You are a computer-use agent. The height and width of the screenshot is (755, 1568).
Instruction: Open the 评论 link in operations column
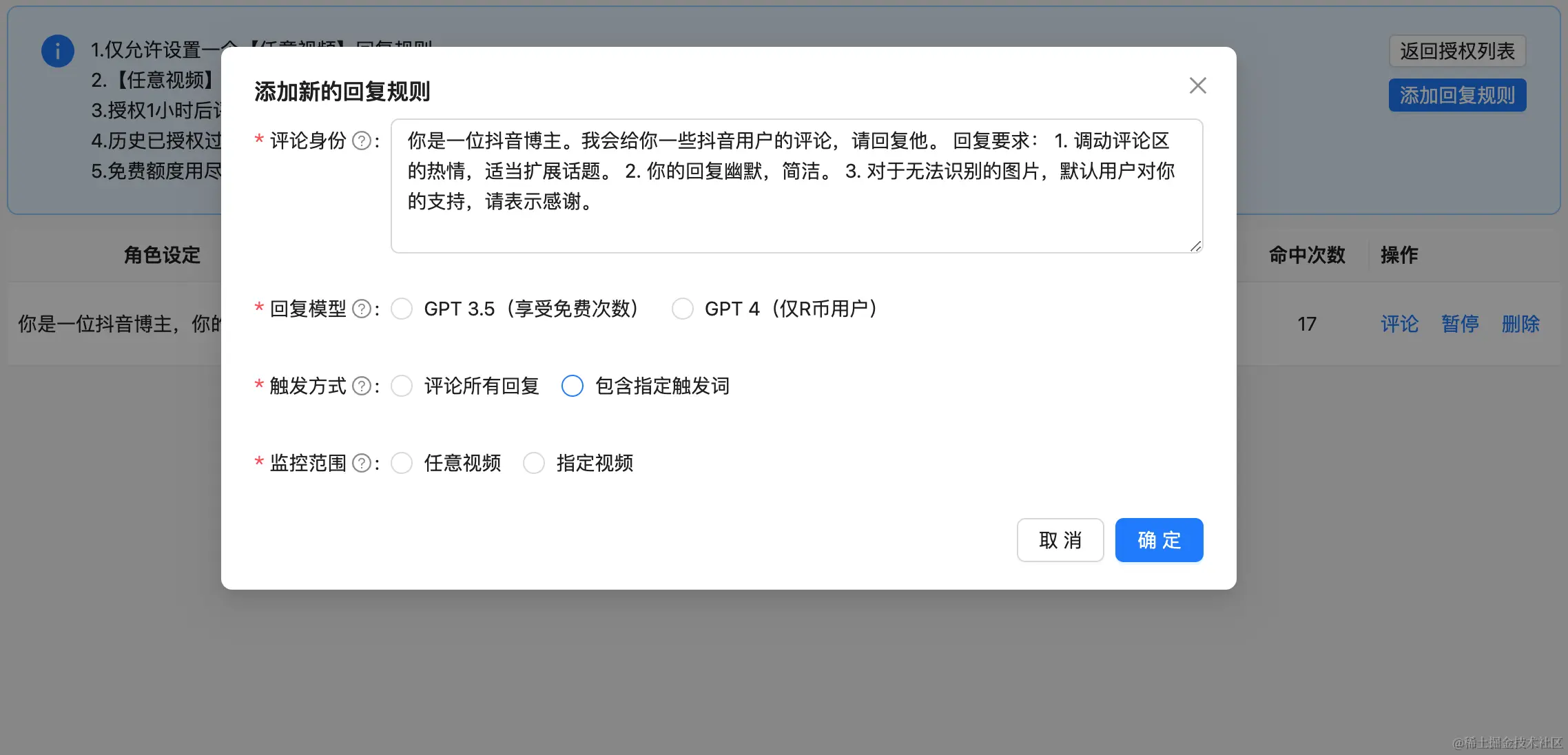[1399, 324]
